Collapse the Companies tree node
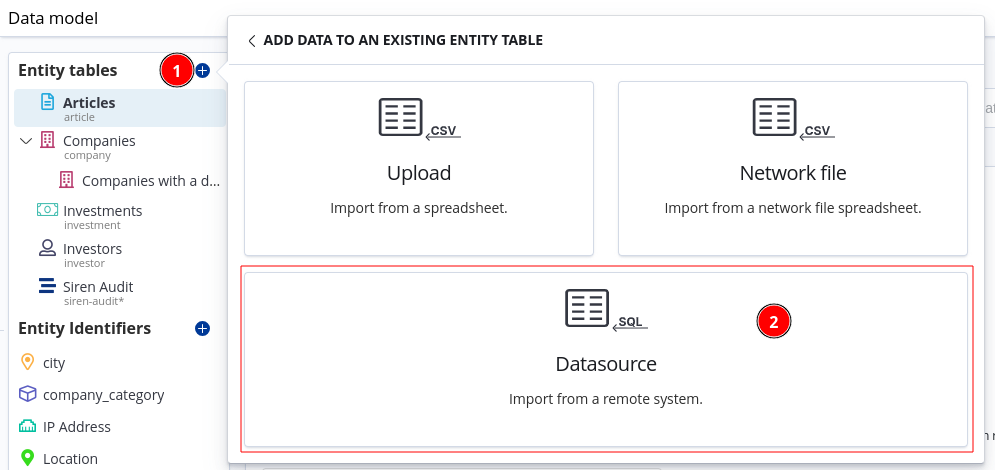This screenshot has height=470, width=995. click(26, 141)
